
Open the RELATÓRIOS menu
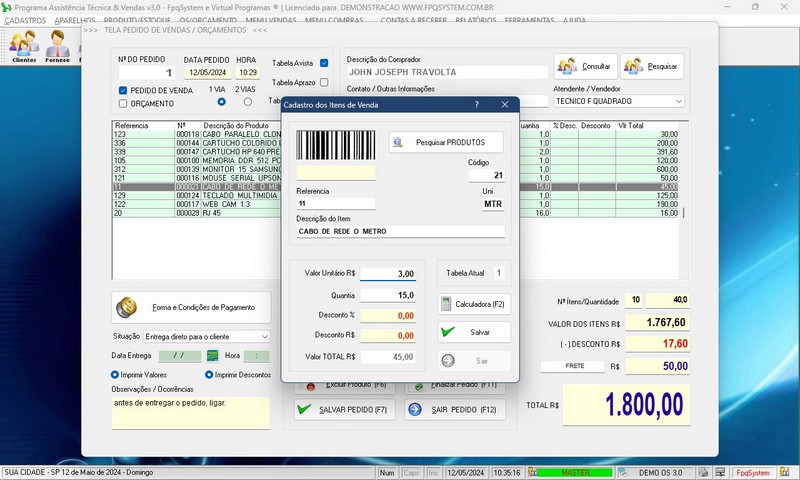tap(476, 20)
